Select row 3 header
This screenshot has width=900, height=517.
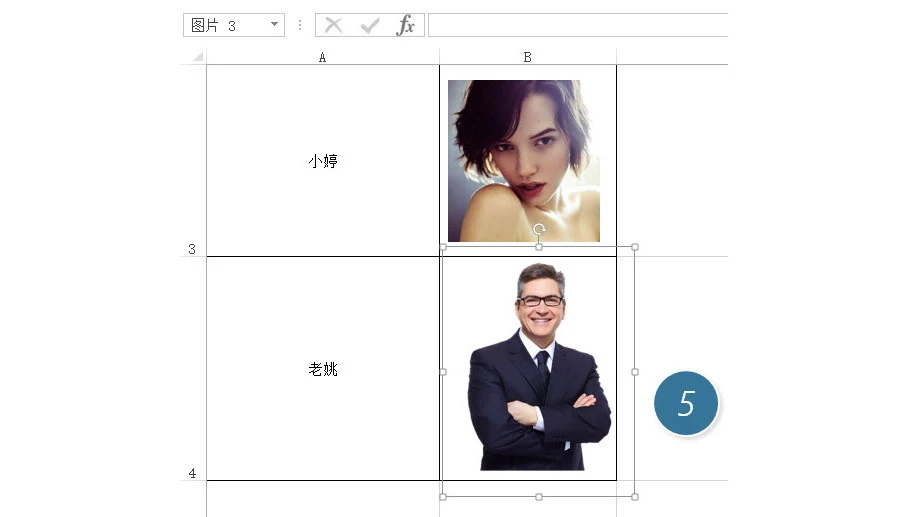coord(192,161)
